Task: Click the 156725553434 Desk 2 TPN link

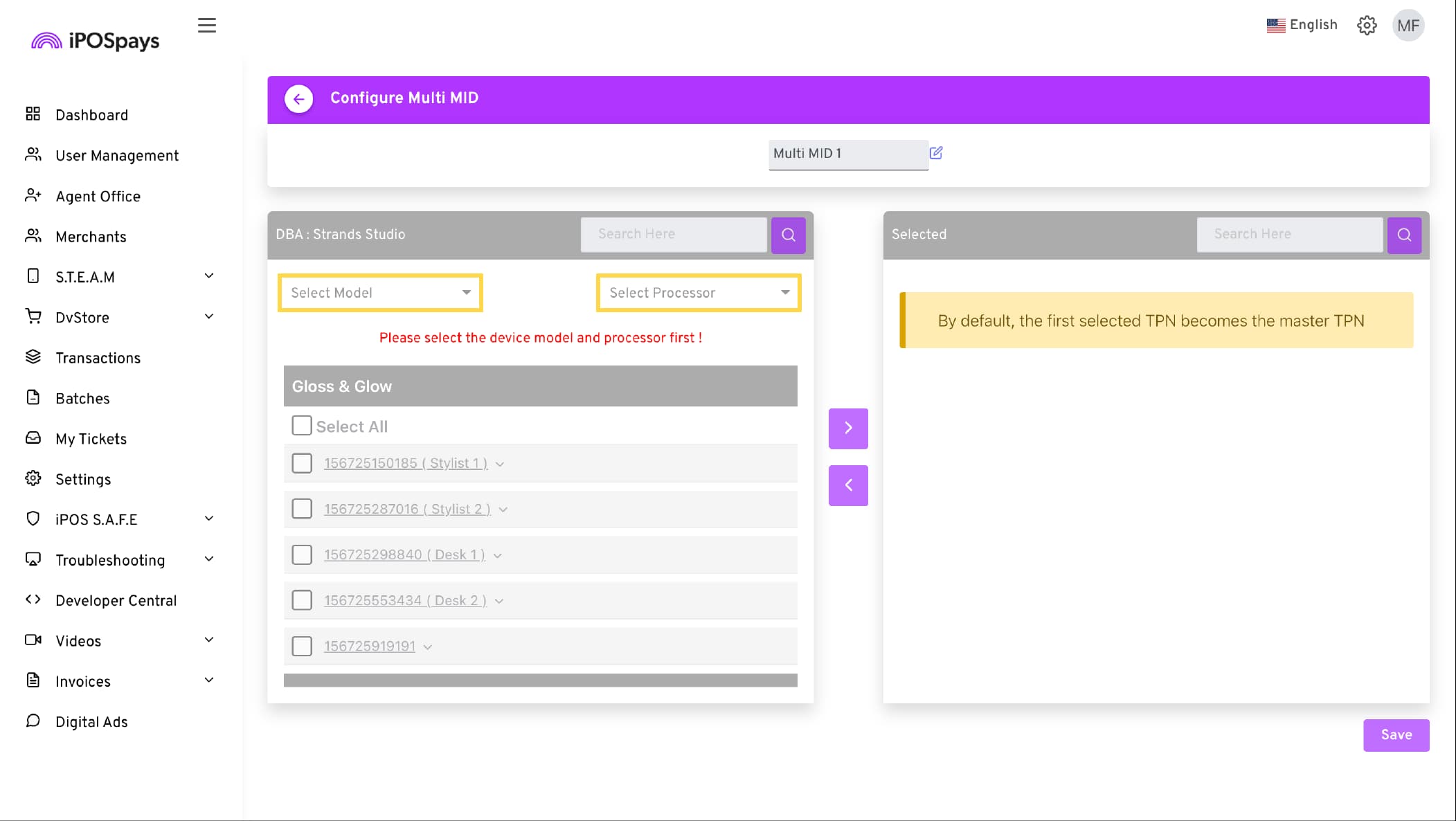Action: click(x=405, y=601)
